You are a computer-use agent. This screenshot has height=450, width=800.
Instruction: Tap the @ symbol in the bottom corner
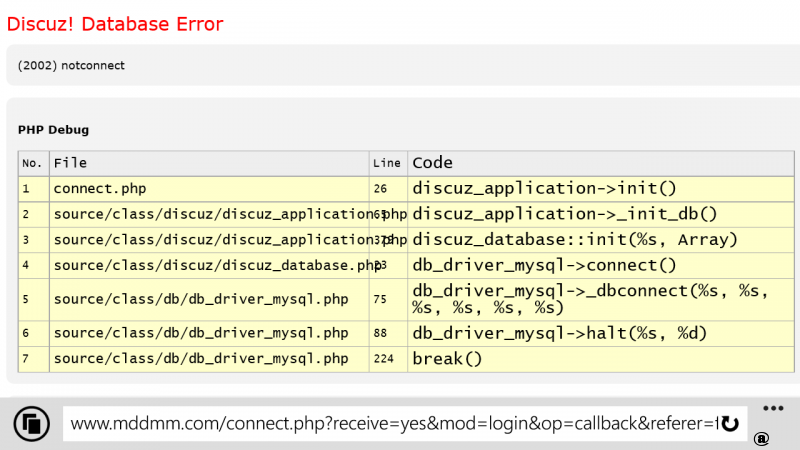coord(761,438)
